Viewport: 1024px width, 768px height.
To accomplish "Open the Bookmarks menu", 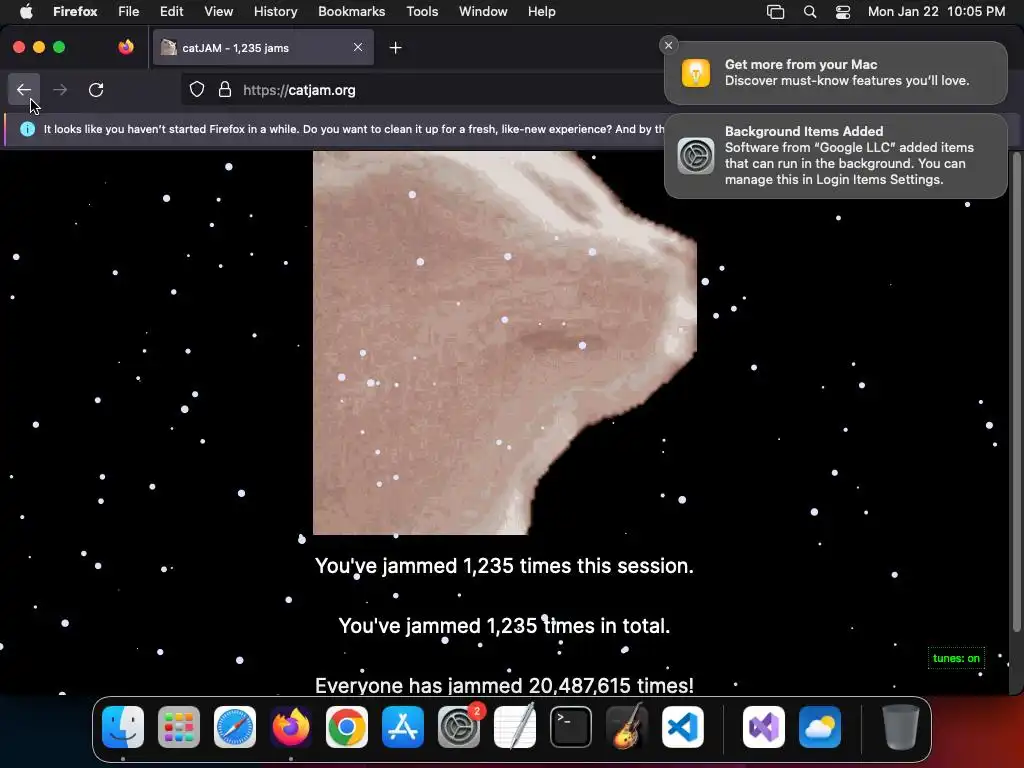I will (351, 11).
